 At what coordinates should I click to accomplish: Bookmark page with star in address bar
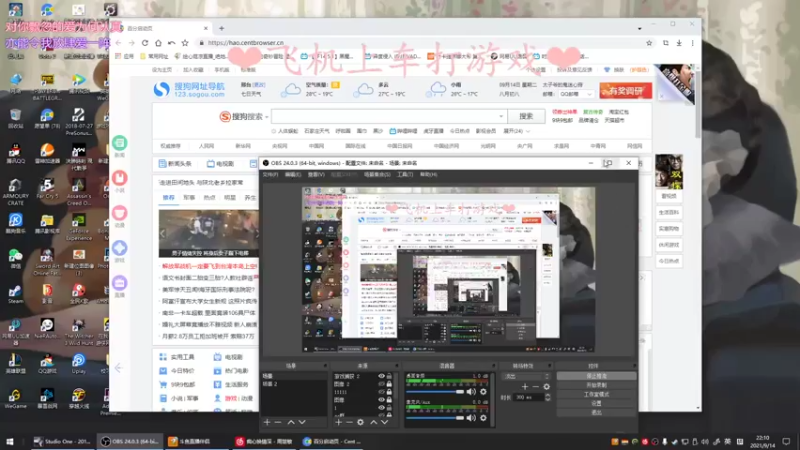[x=649, y=43]
